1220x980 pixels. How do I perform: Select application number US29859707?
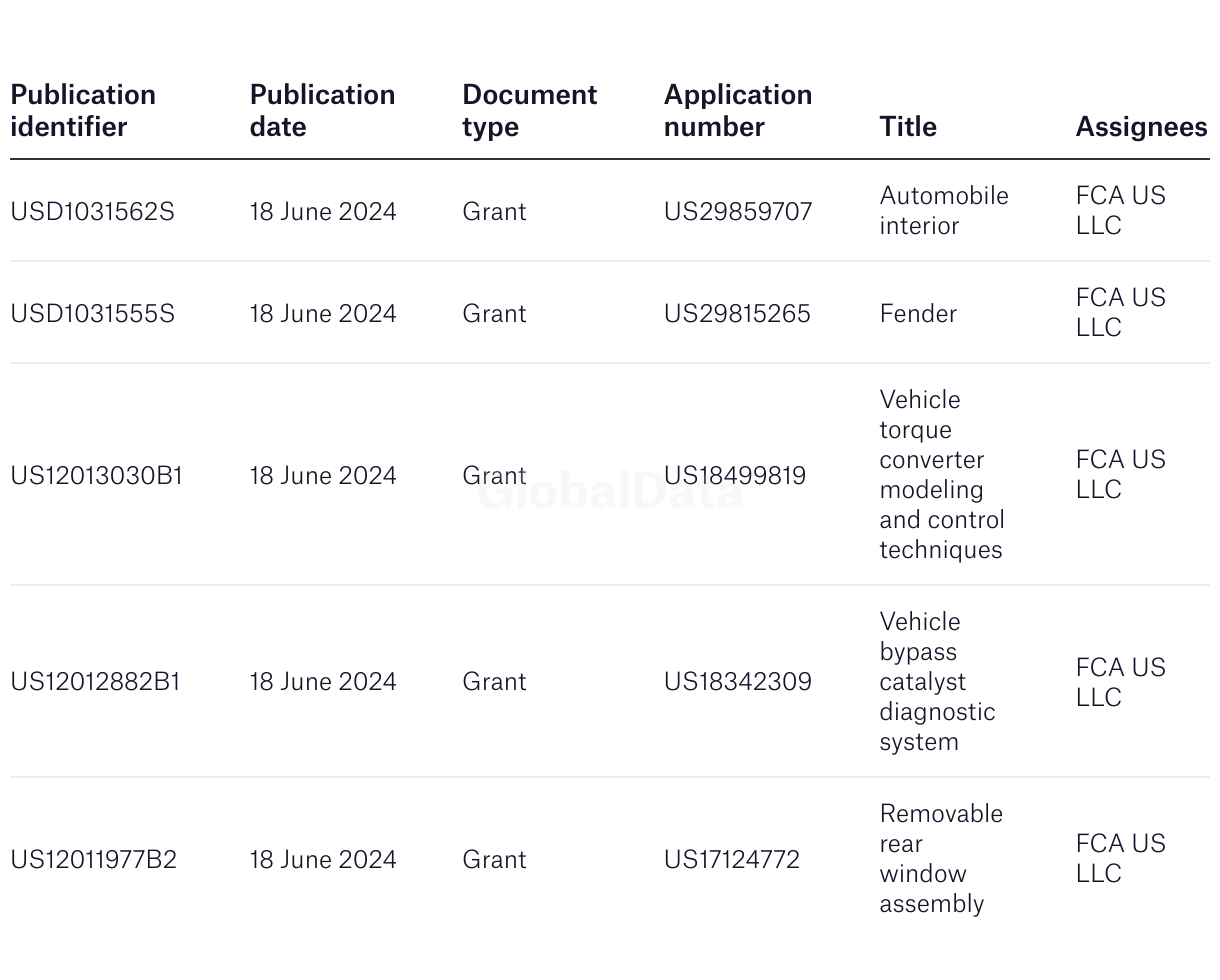click(x=738, y=212)
